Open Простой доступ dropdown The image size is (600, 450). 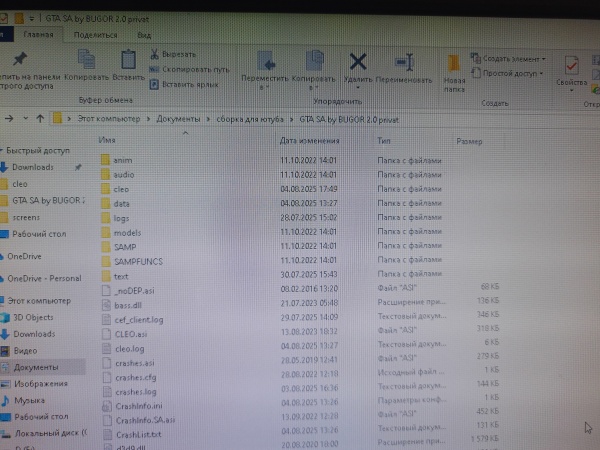tap(507, 73)
